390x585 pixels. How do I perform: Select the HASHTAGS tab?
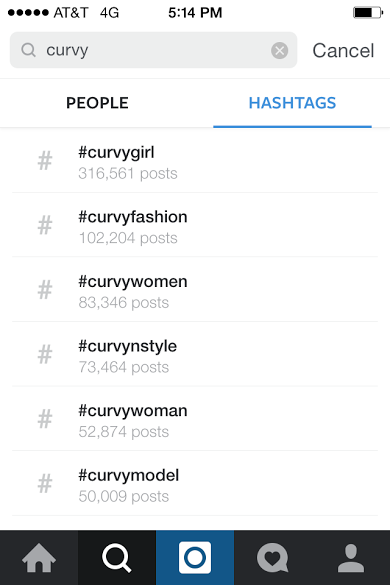pos(292,103)
